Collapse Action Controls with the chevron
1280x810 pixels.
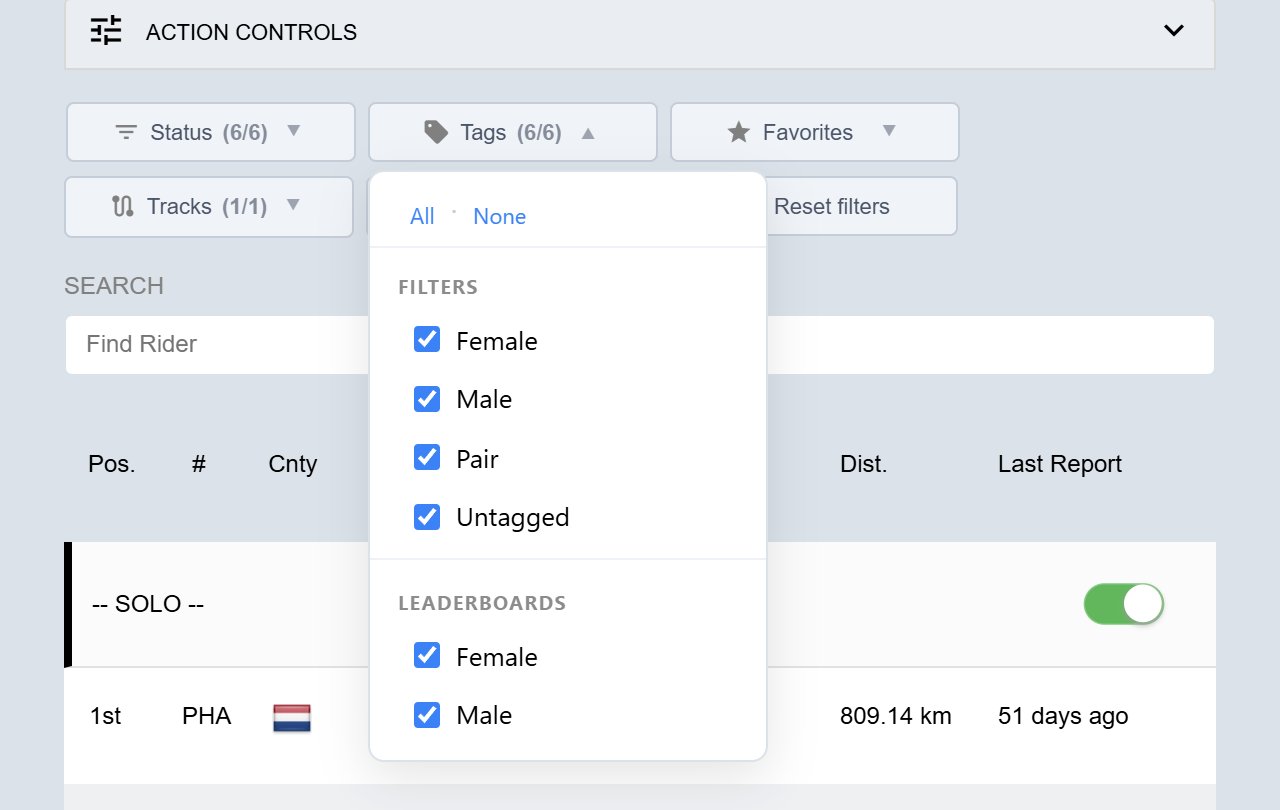(1174, 31)
